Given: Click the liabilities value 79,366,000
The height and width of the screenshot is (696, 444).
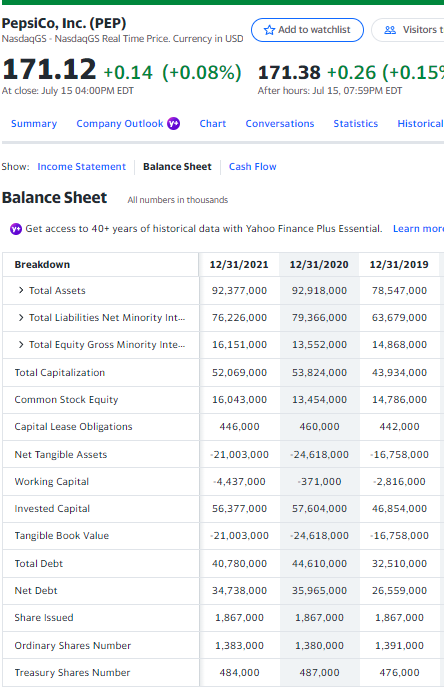Looking at the screenshot, I should click(x=319, y=318).
